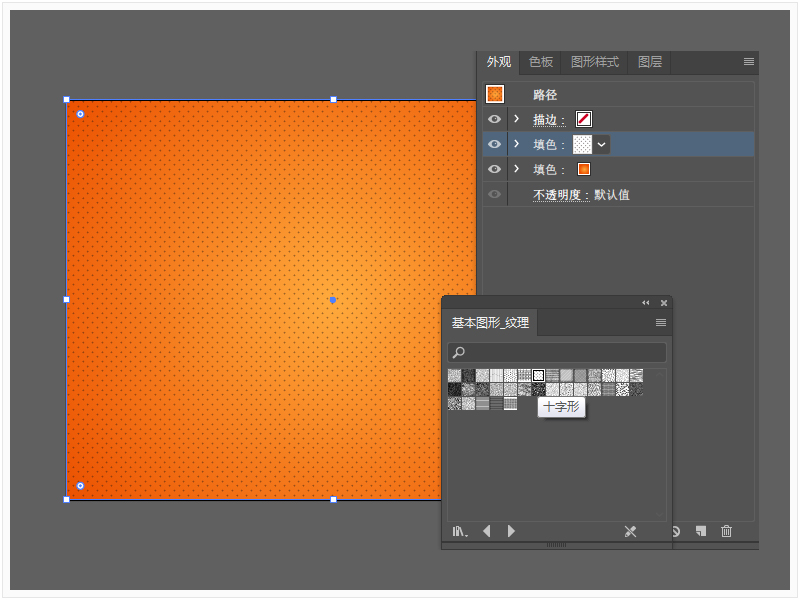Collapse the pattern swatch panel arrows
Viewport: 800px width, 600px height.
point(646,303)
